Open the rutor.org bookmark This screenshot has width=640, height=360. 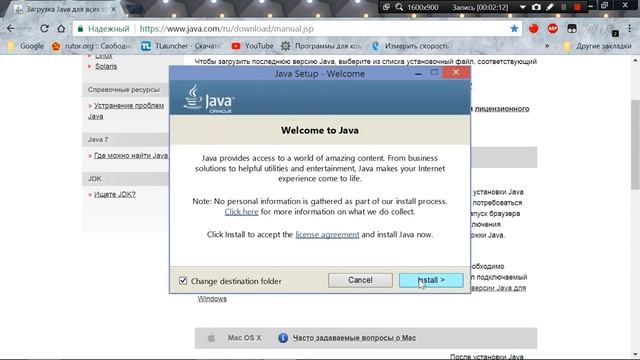tap(91, 46)
